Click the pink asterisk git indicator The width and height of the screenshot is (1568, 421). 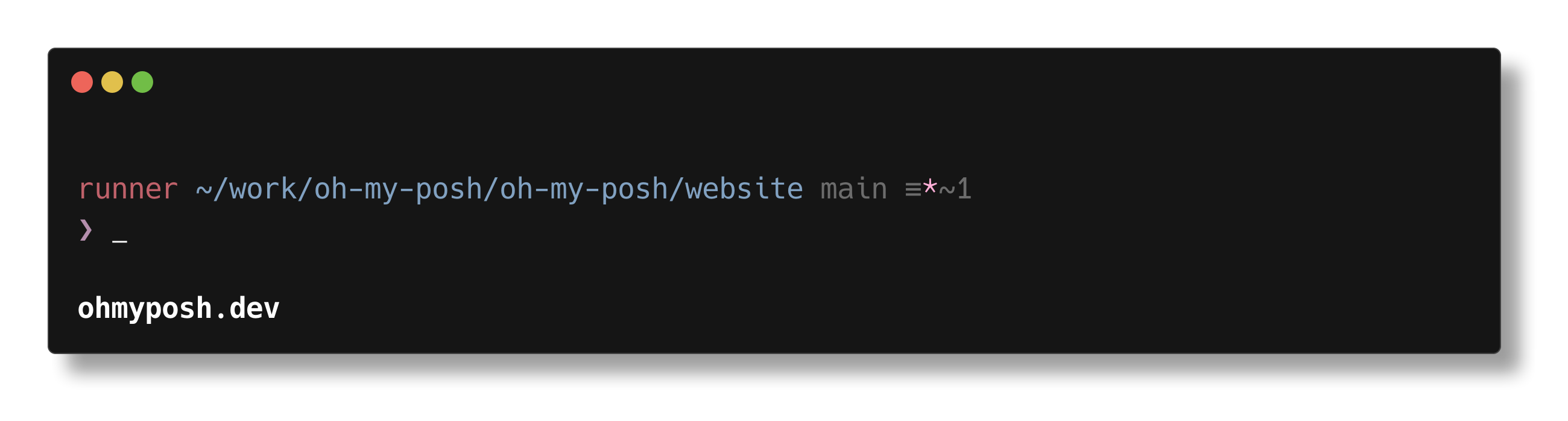point(929,189)
